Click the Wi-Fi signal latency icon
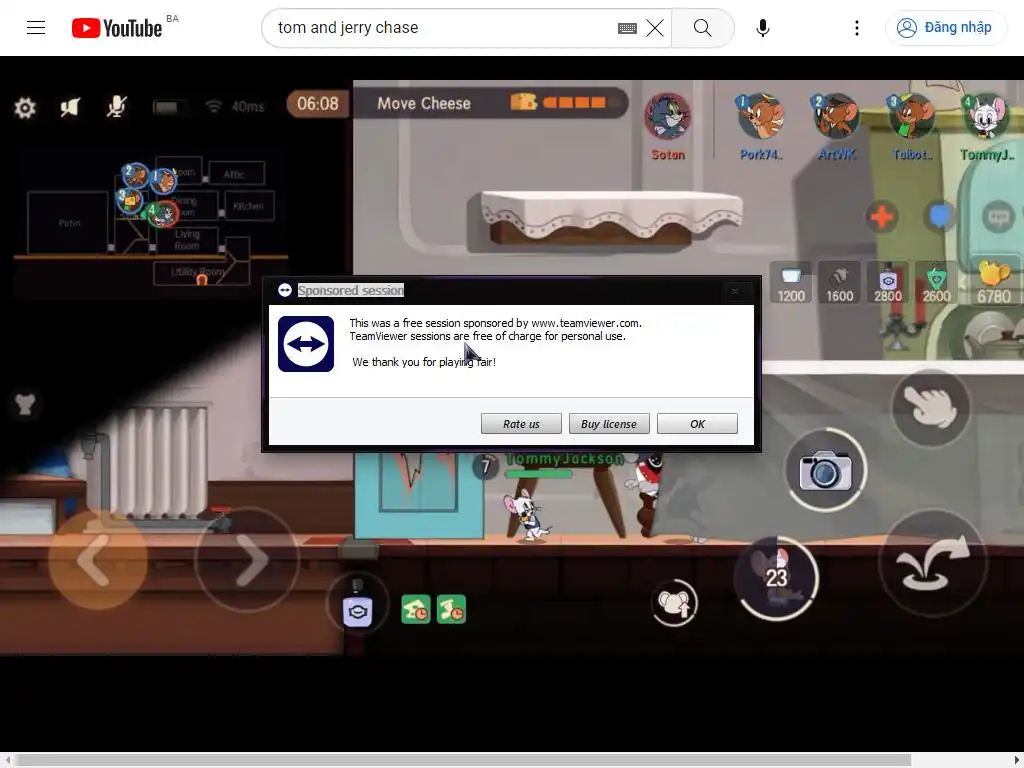The width and height of the screenshot is (1024, 768). pyautogui.click(x=214, y=106)
